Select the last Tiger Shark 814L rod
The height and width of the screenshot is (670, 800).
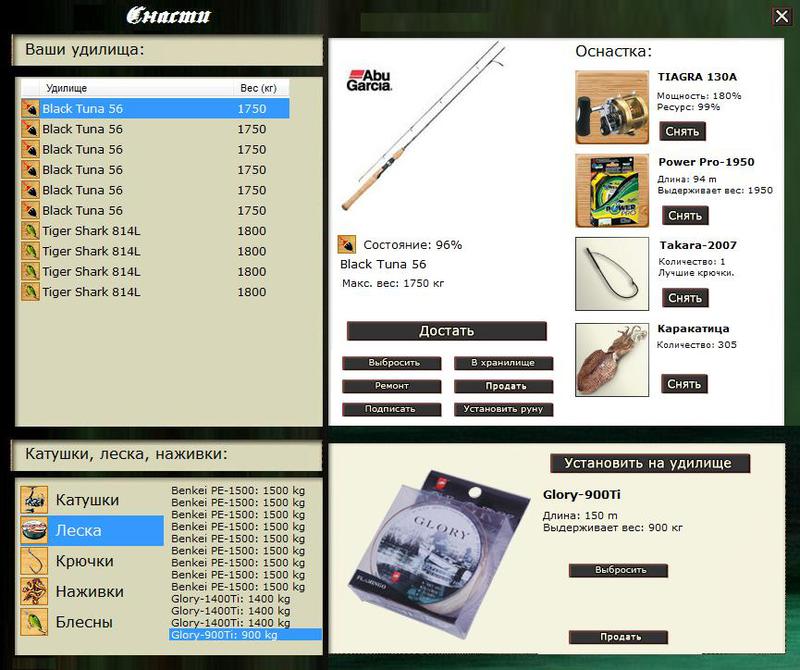tap(155, 292)
